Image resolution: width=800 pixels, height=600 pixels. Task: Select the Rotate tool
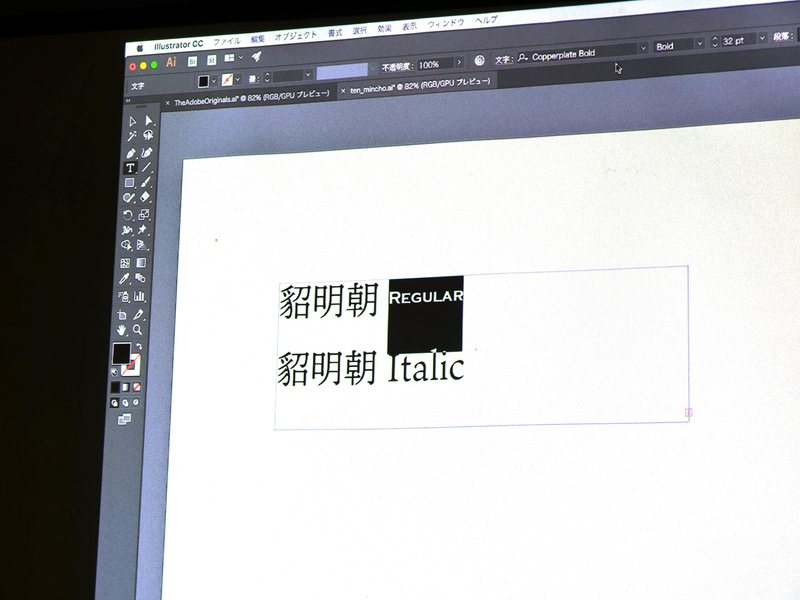tap(128, 215)
